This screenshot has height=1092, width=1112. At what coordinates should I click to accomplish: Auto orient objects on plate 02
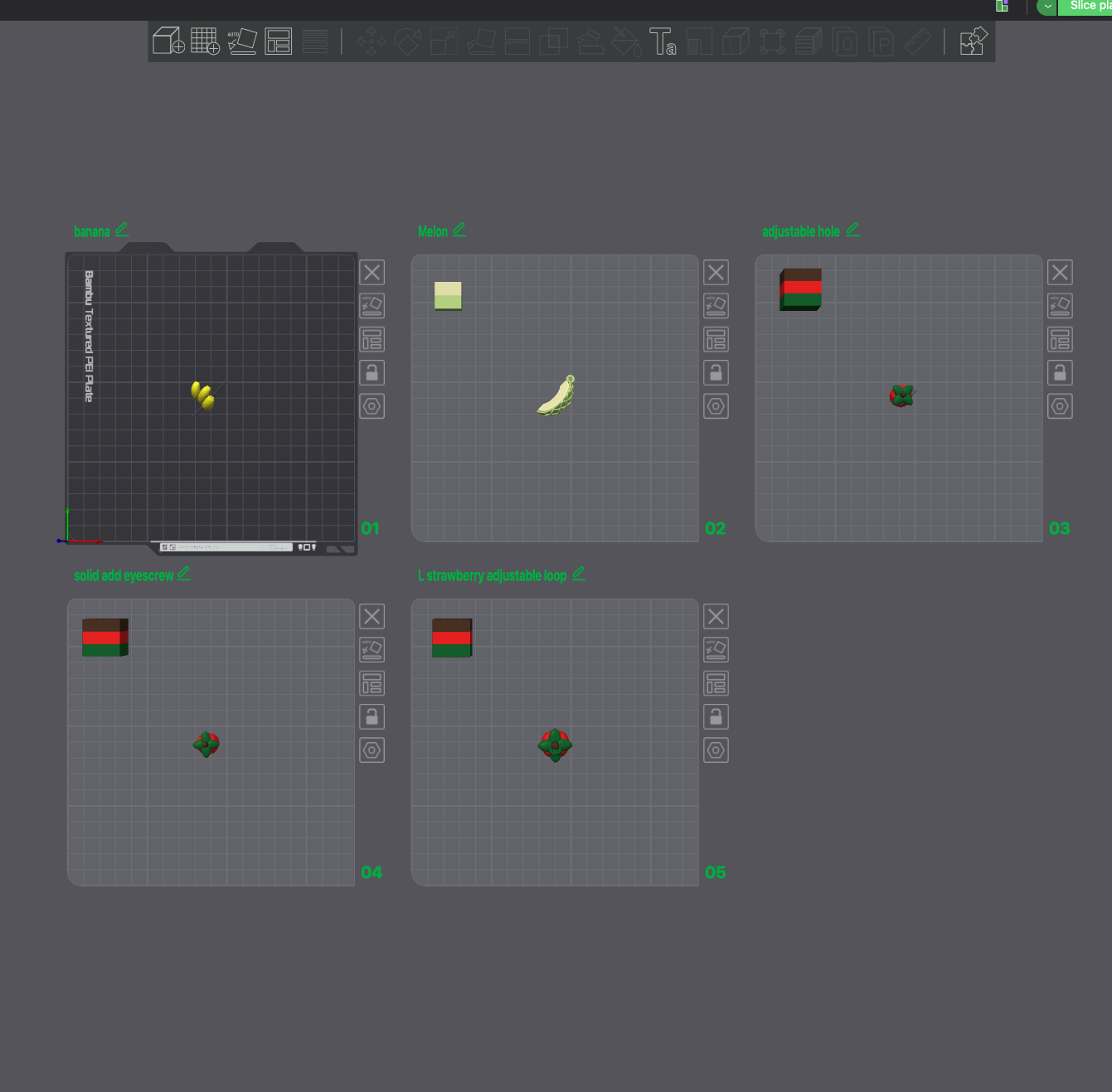coord(716,306)
